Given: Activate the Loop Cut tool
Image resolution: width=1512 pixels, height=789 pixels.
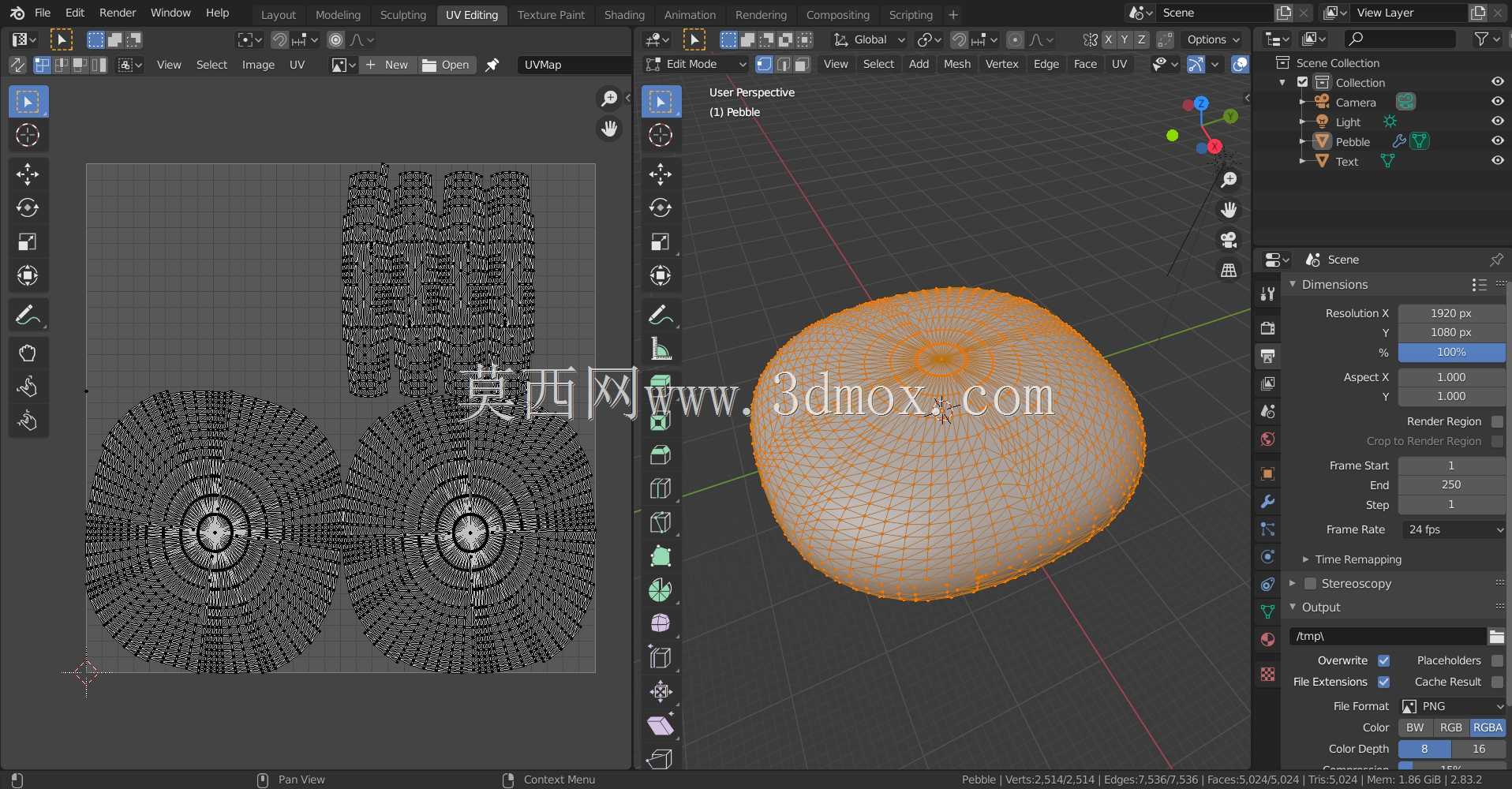Looking at the screenshot, I should click(x=661, y=488).
